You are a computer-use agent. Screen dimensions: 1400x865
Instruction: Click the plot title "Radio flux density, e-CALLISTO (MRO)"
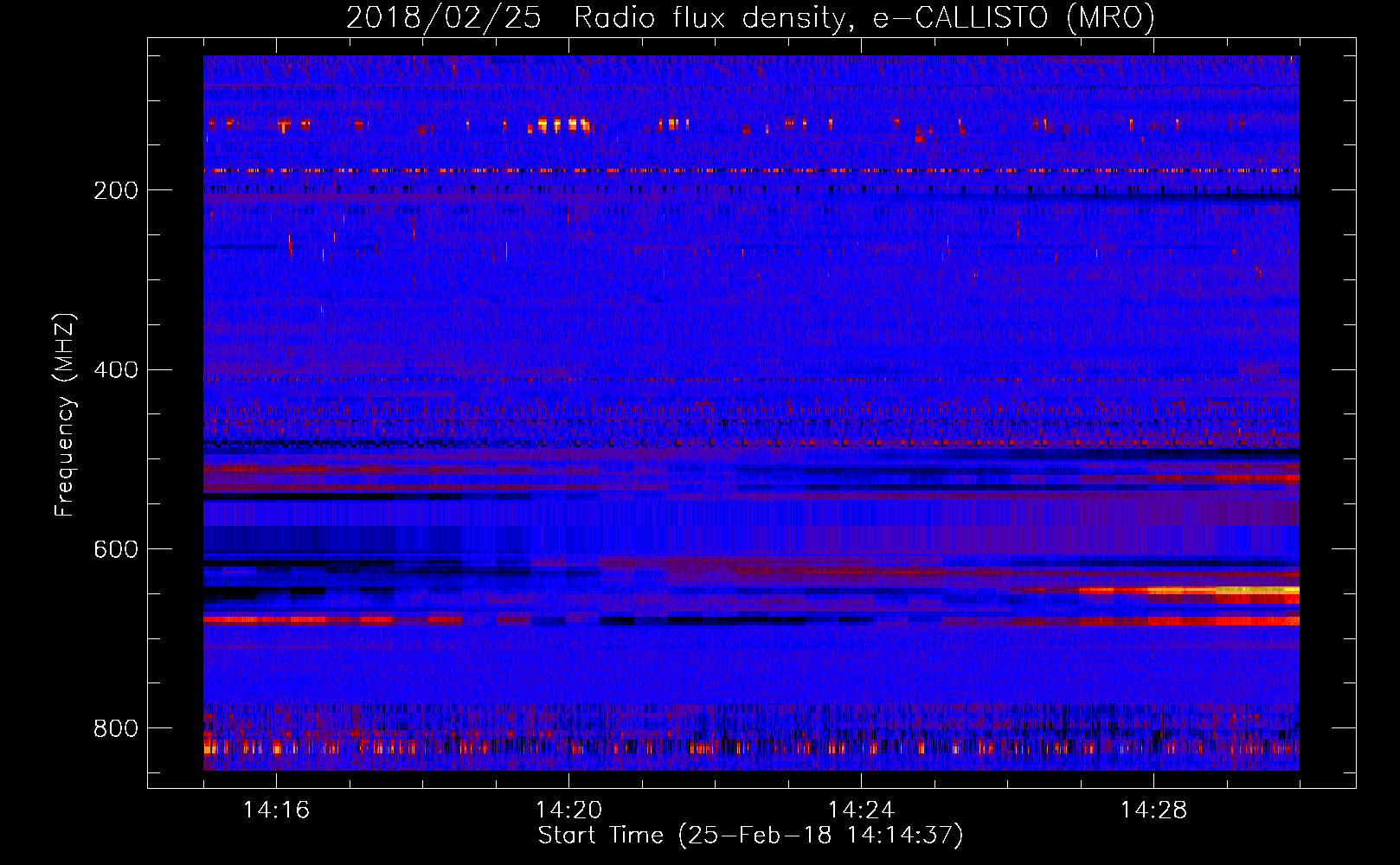[x=864, y=17]
